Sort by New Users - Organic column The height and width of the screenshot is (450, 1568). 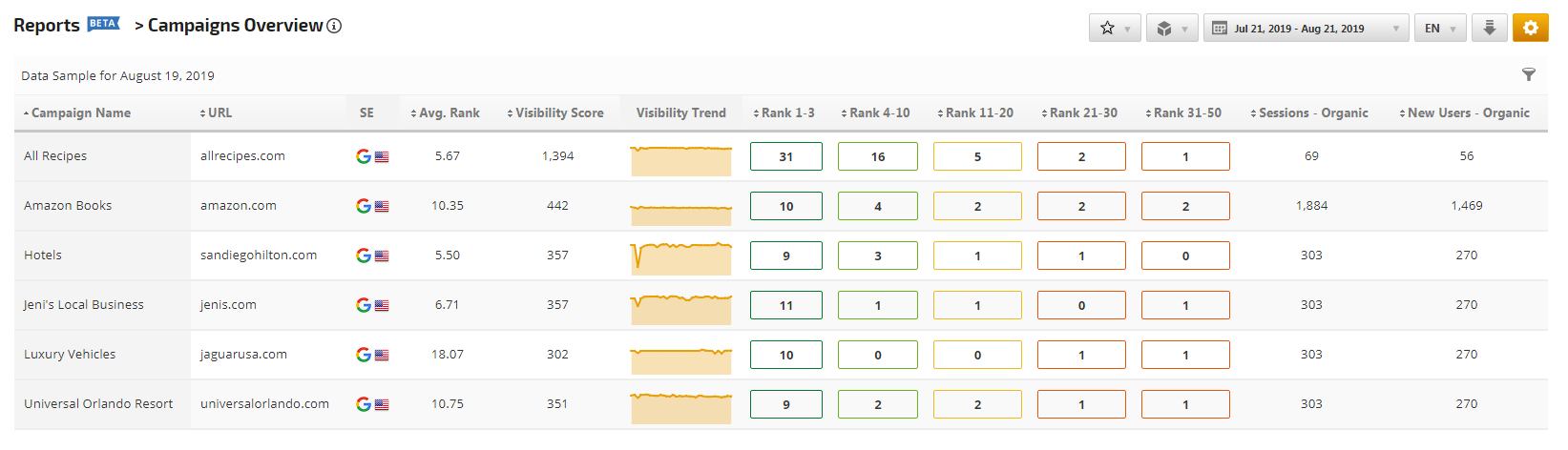tap(1465, 112)
